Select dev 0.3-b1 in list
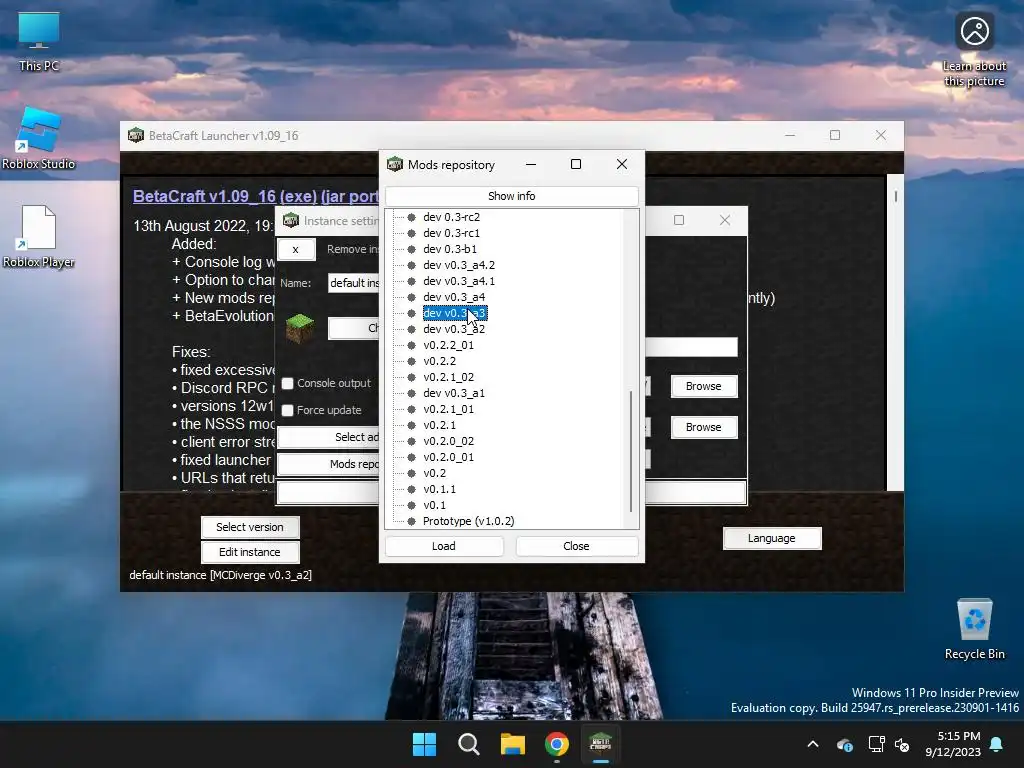 [x=450, y=249]
